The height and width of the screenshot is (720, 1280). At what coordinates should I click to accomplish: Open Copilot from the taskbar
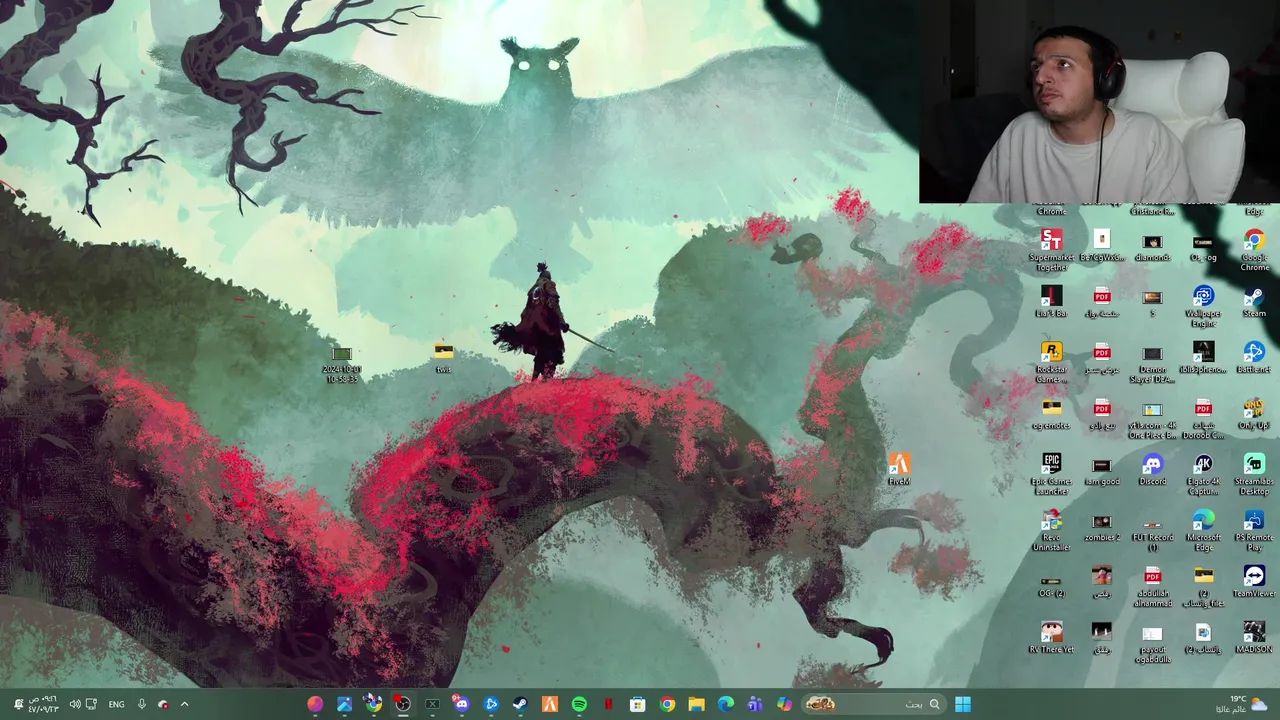(x=785, y=704)
